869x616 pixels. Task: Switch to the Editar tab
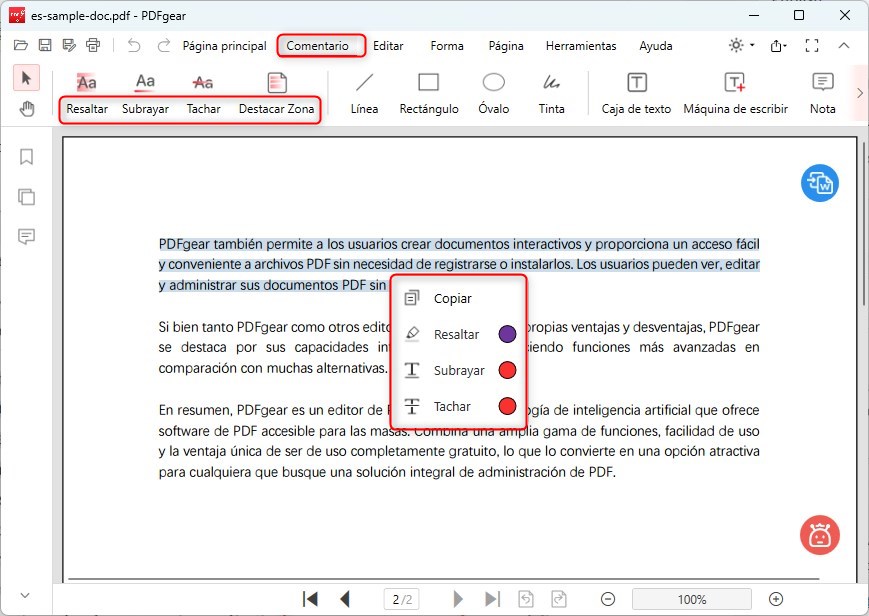tap(388, 46)
